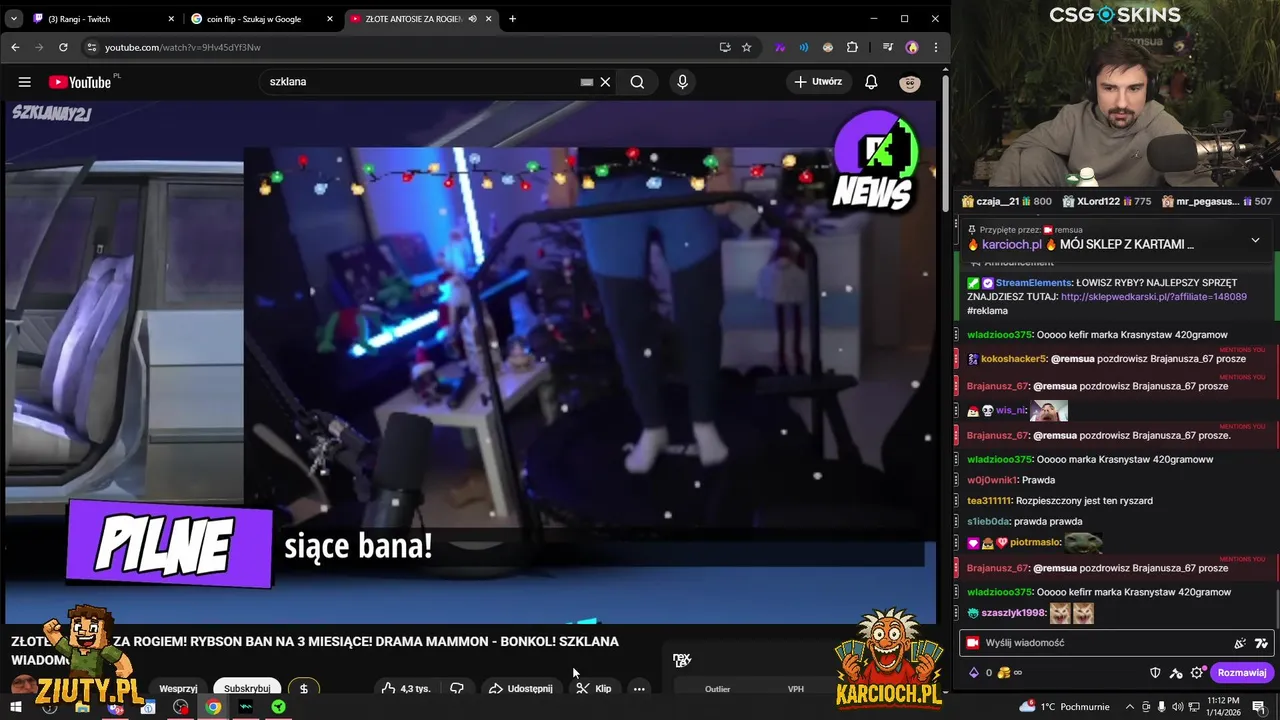Click the purple 7TV extension icon
The image size is (1280, 720).
click(x=780, y=47)
